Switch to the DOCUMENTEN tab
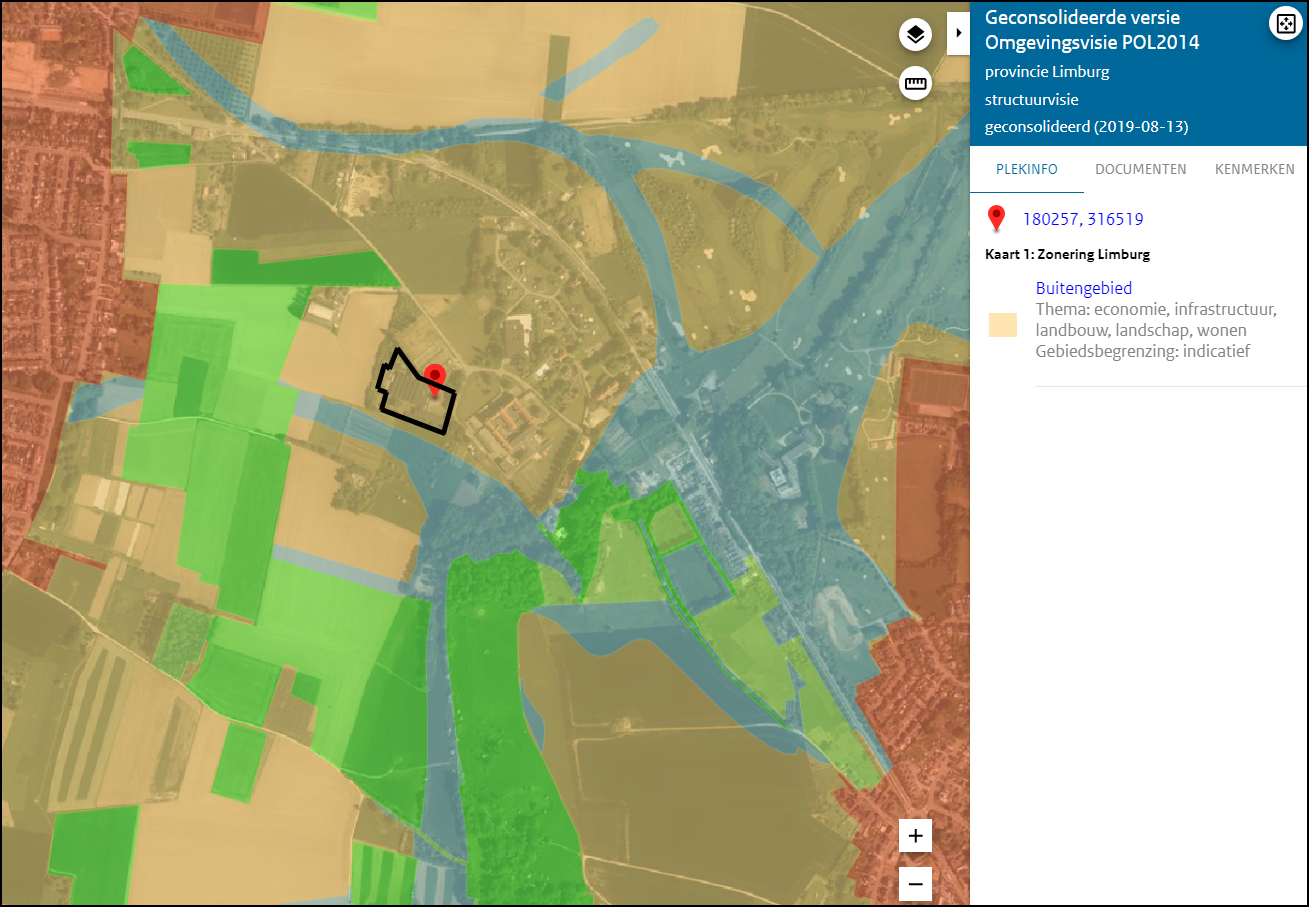Screen dimensions: 1309x907 click(1141, 169)
